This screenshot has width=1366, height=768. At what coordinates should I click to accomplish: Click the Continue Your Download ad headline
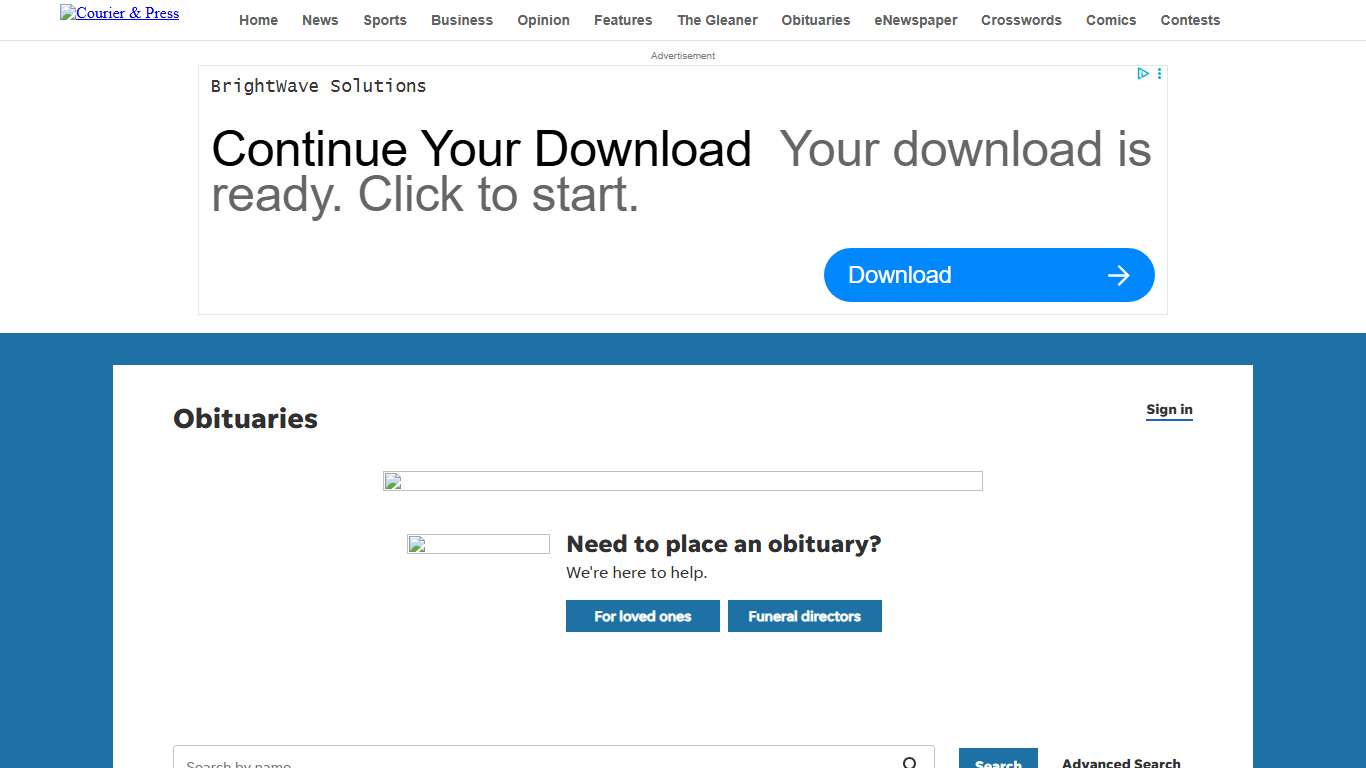tap(481, 149)
